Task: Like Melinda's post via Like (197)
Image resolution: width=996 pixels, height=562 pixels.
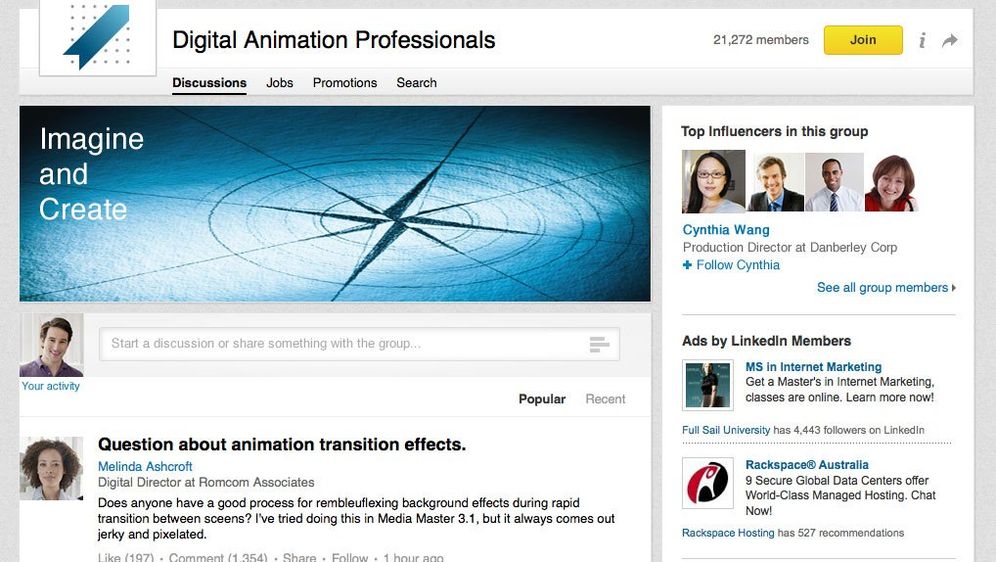Action: (126, 557)
